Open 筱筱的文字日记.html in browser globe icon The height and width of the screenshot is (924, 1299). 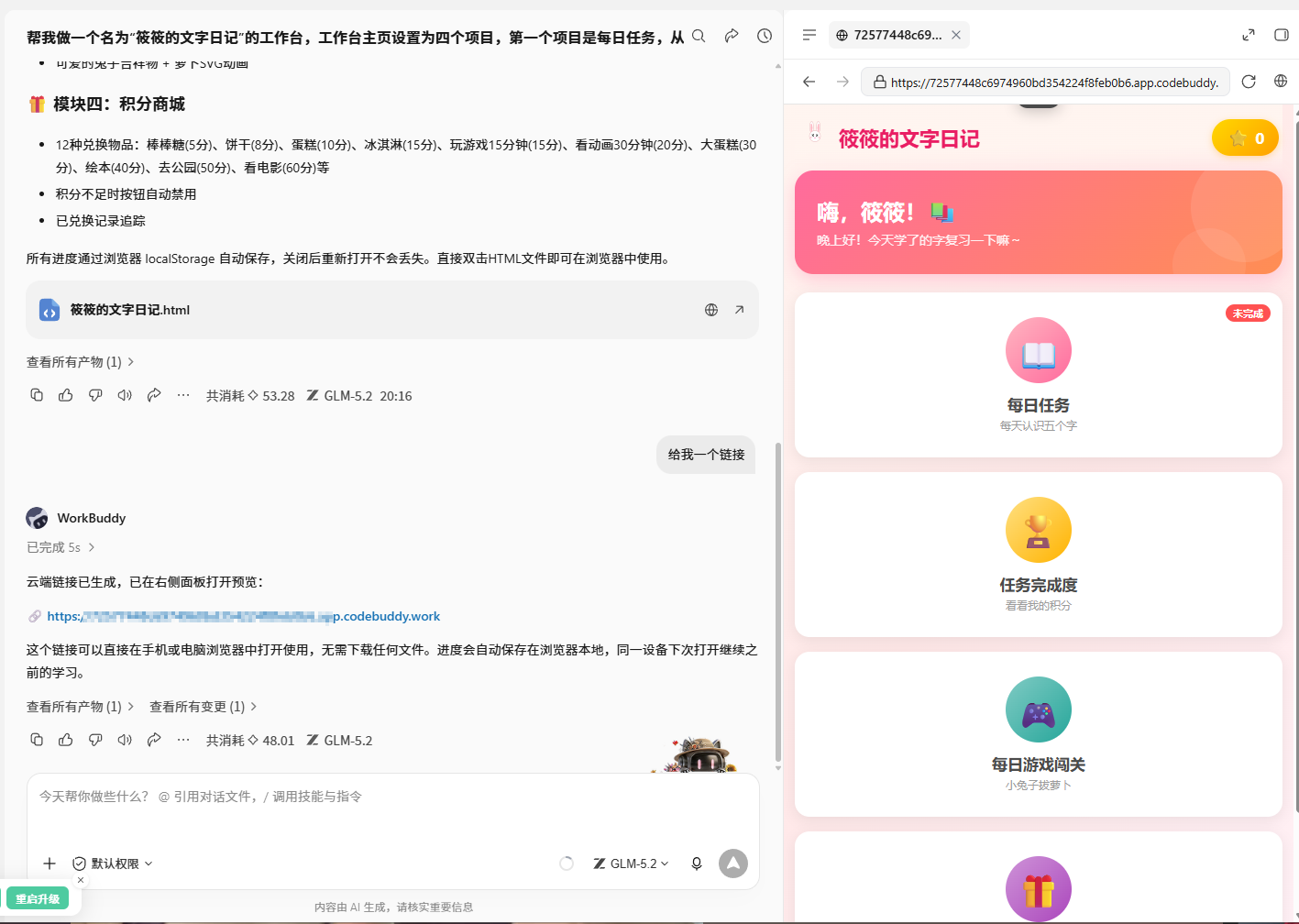711,310
